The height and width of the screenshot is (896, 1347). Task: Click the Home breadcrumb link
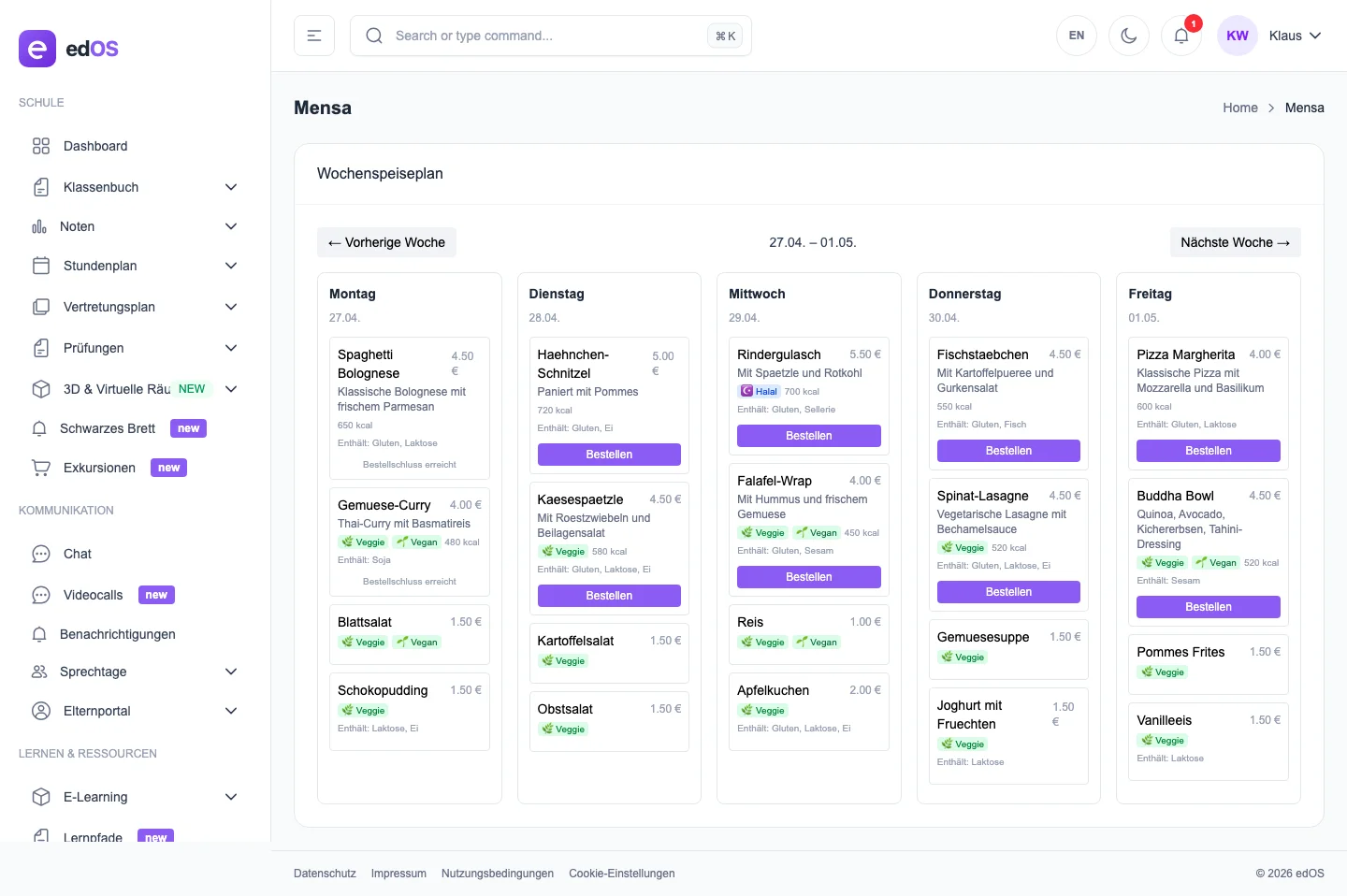[x=1239, y=108]
